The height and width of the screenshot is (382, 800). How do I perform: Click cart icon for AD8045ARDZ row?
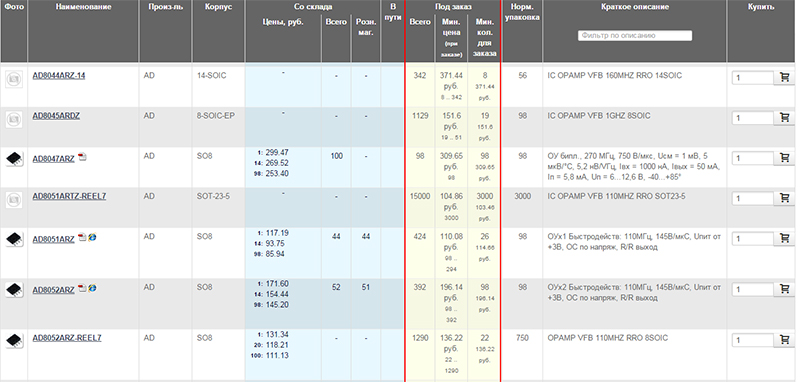point(784,118)
